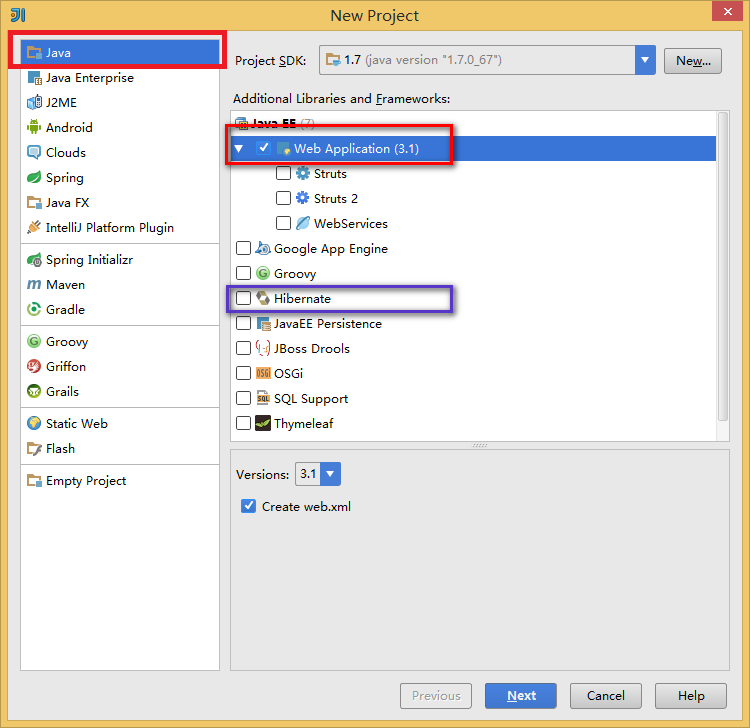Choose the Android project type label
Viewport: 750px width, 728px height.
69,127
